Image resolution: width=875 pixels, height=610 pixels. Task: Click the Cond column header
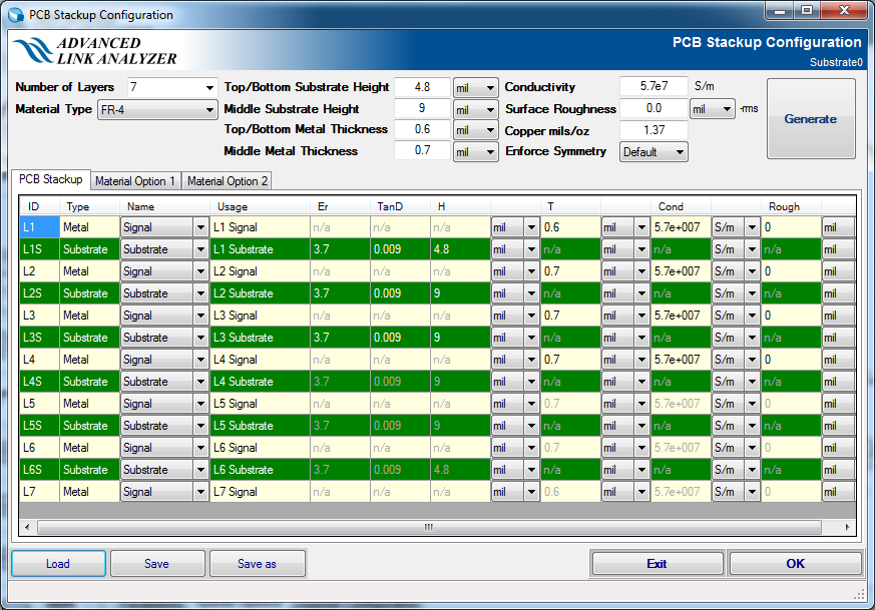(x=681, y=206)
